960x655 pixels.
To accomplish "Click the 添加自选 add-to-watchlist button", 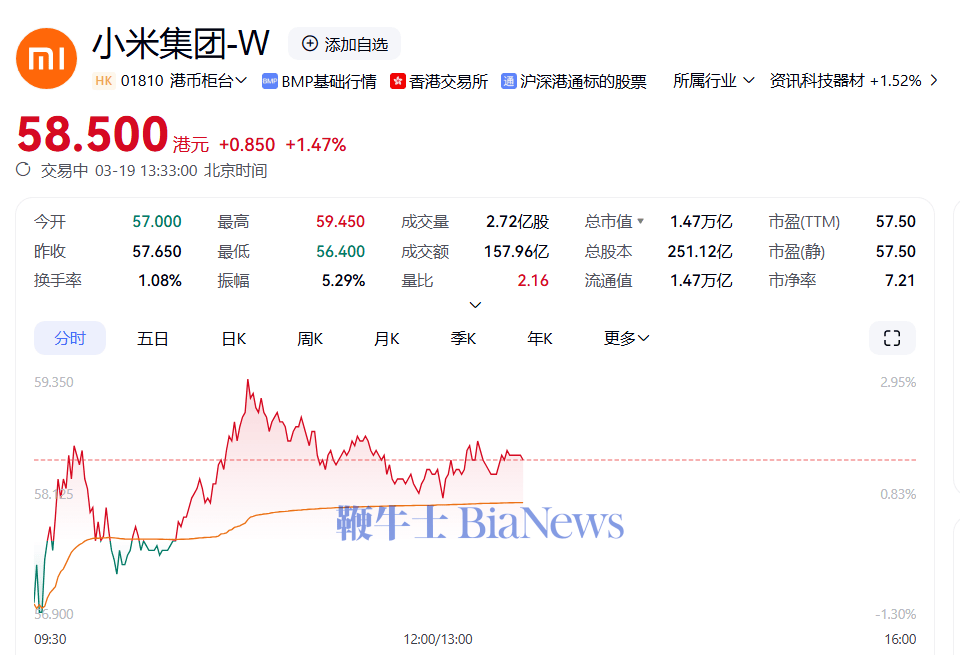I will tap(345, 44).
